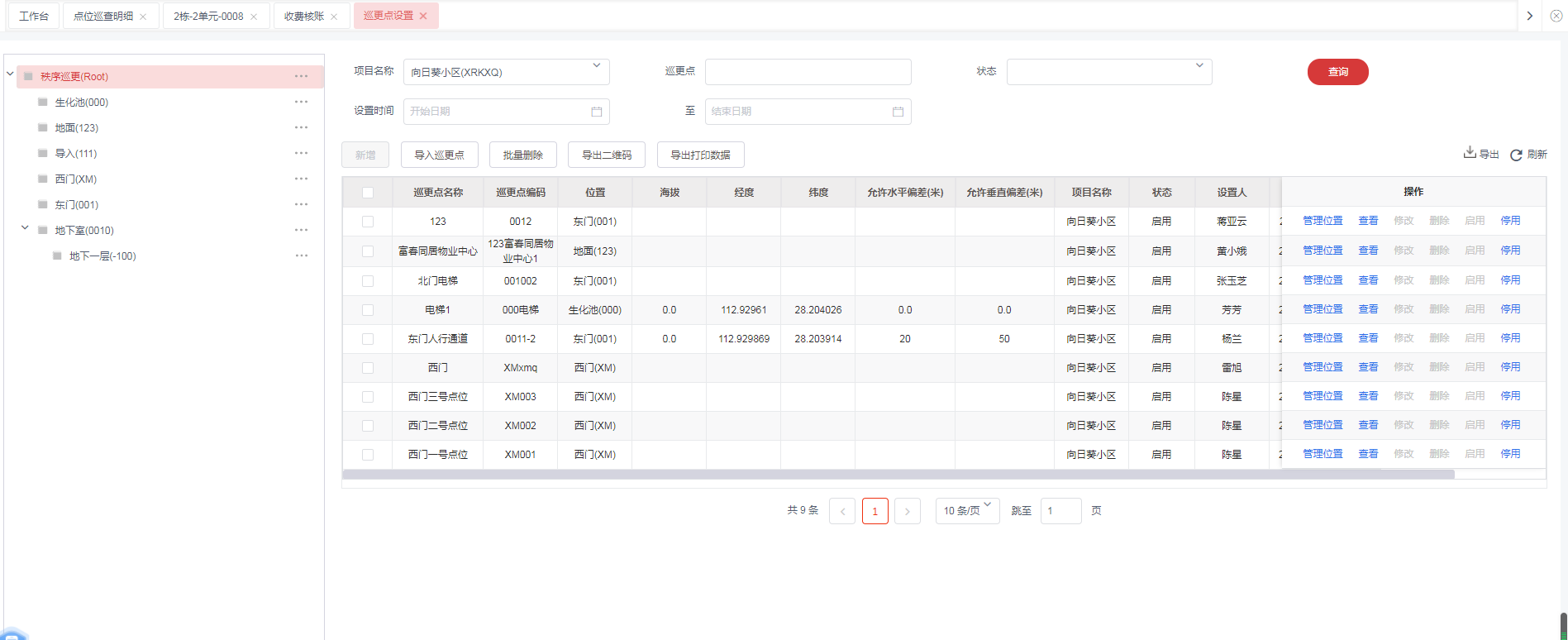1568x640 pixels.
Task: Click the 巡更点 input field
Action: tap(808, 72)
